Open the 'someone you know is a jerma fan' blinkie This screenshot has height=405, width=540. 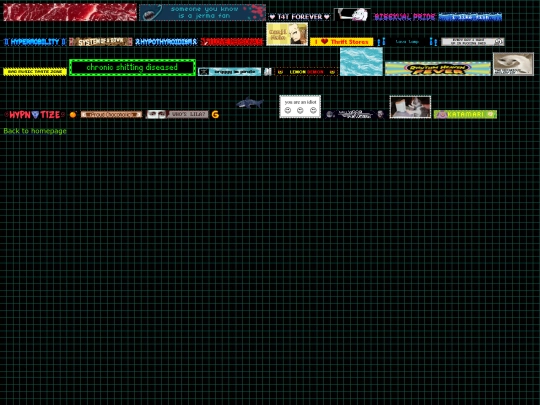tap(202, 12)
